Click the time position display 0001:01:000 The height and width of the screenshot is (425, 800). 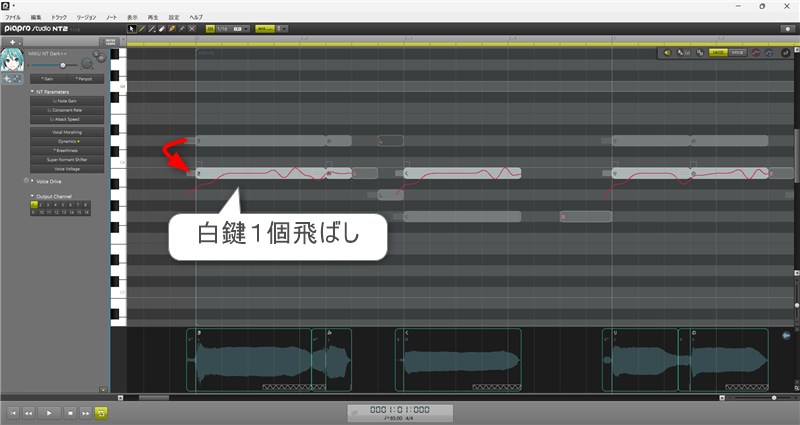[x=400, y=410]
